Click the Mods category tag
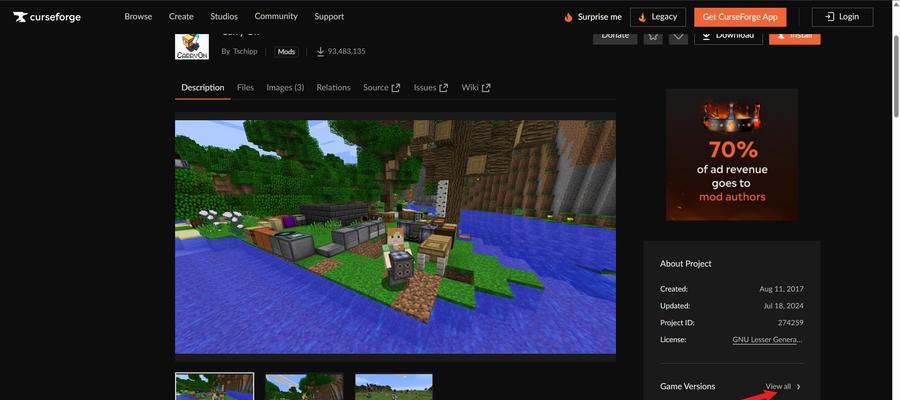Screen dimensions: 900x400 coord(286,52)
